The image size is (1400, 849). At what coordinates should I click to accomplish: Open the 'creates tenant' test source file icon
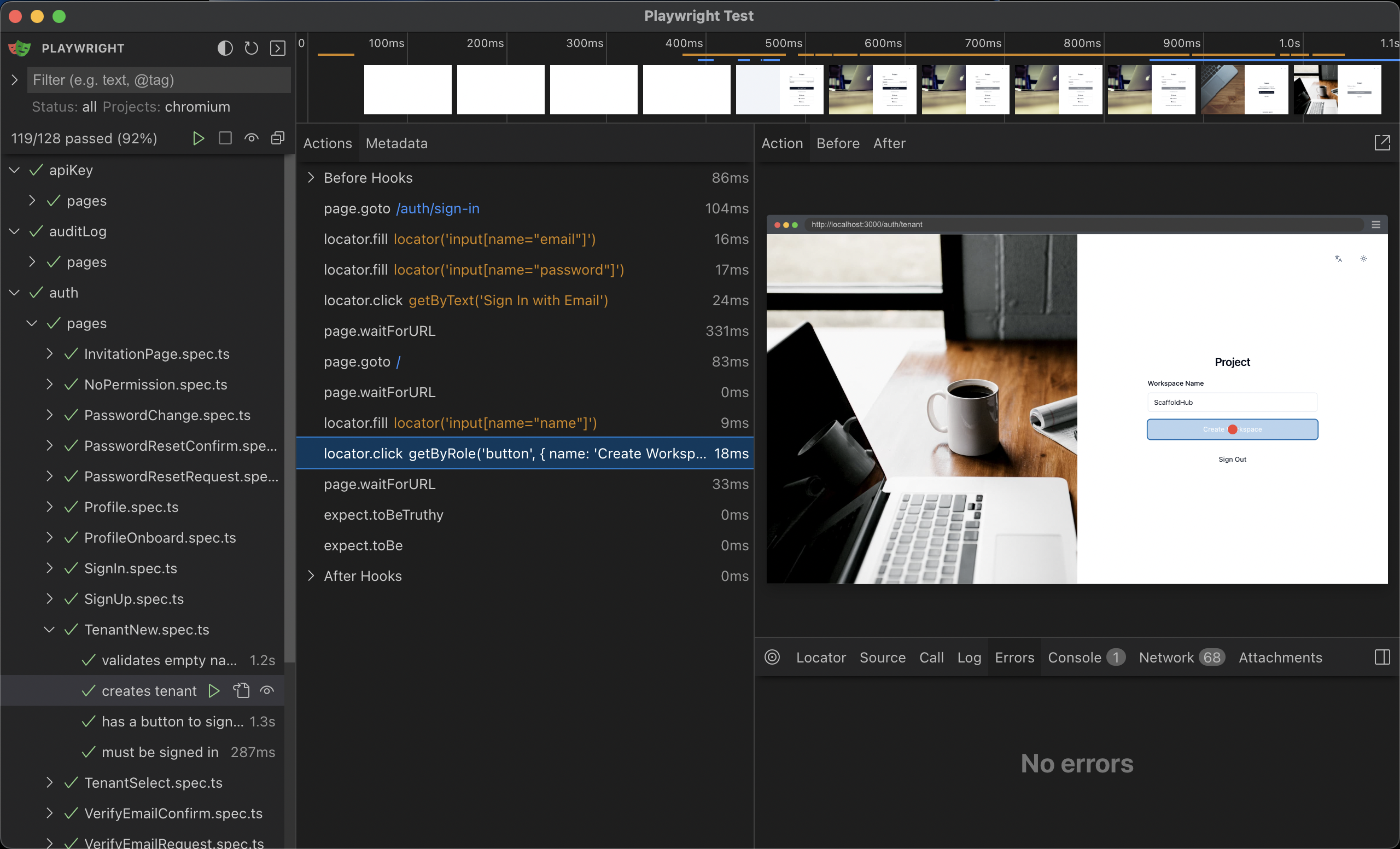tap(241, 690)
